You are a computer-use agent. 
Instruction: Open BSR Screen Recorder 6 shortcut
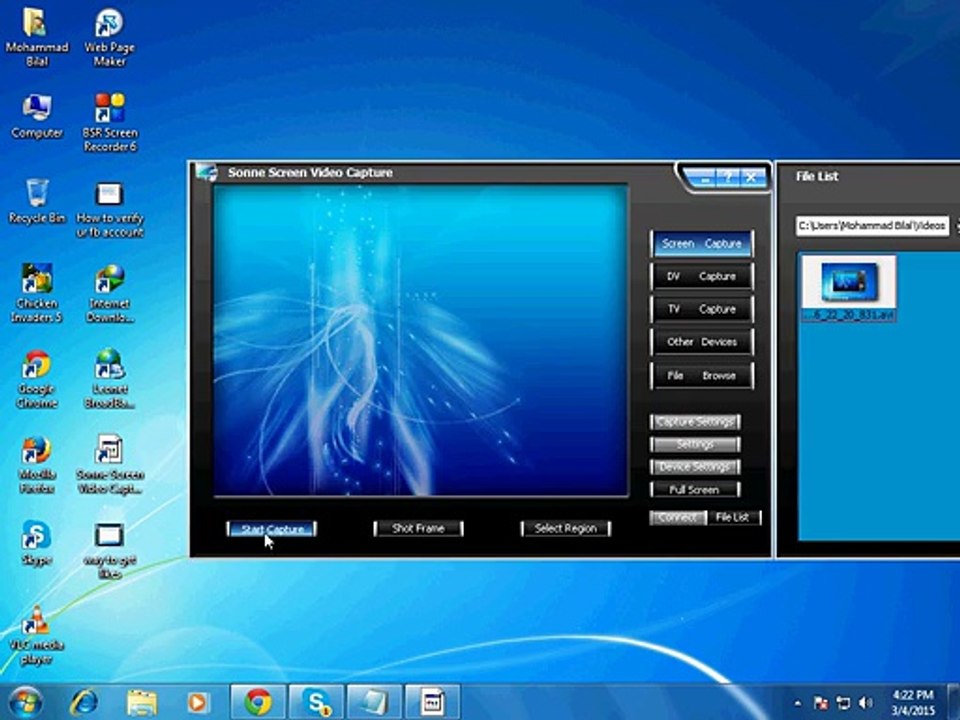pos(110,122)
